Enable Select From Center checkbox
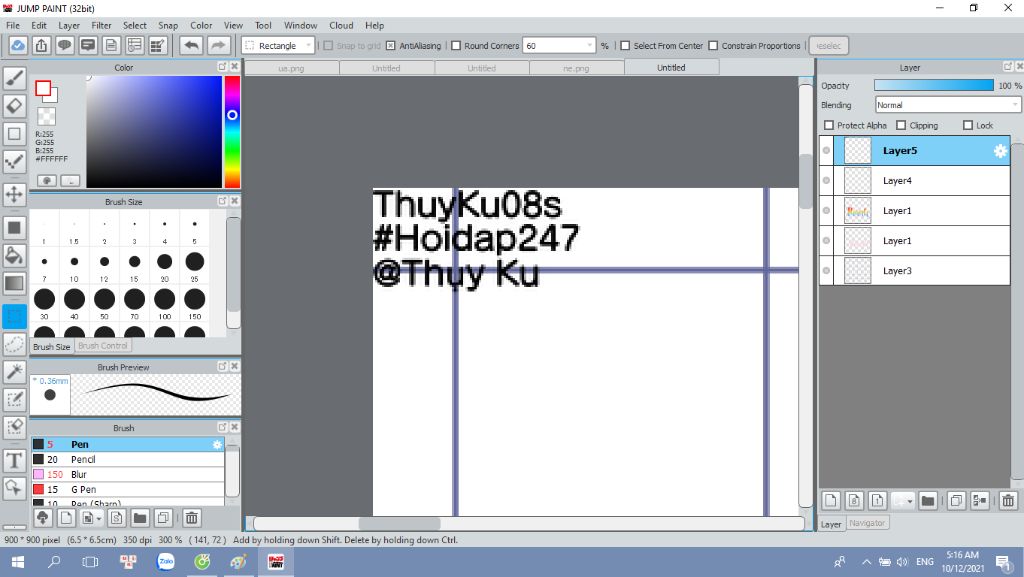 (625, 46)
